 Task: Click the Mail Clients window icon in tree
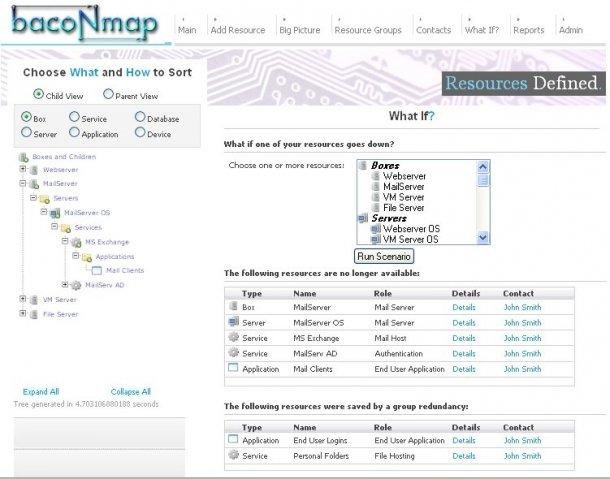[97, 270]
